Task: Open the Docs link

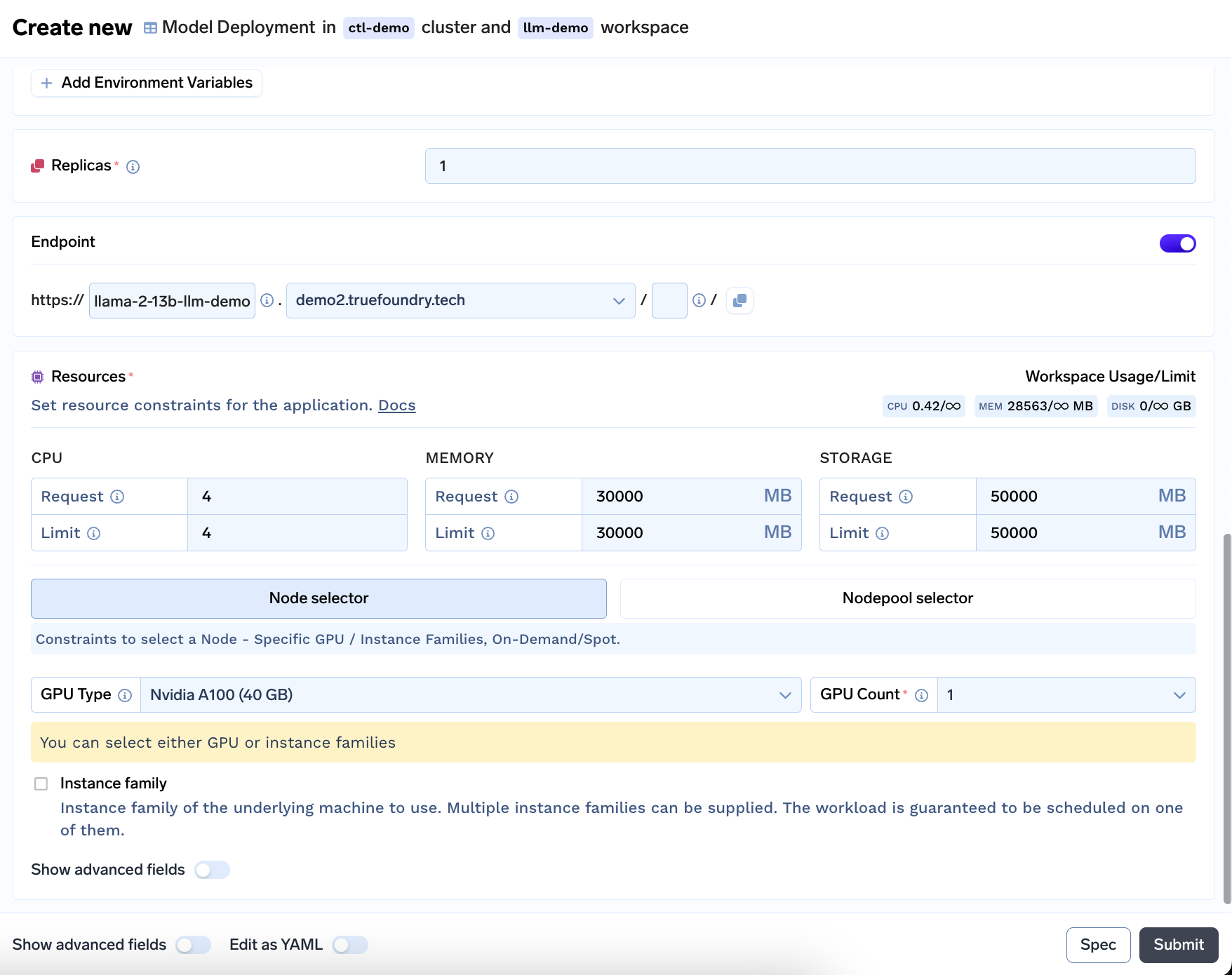Action: pyautogui.click(x=397, y=405)
